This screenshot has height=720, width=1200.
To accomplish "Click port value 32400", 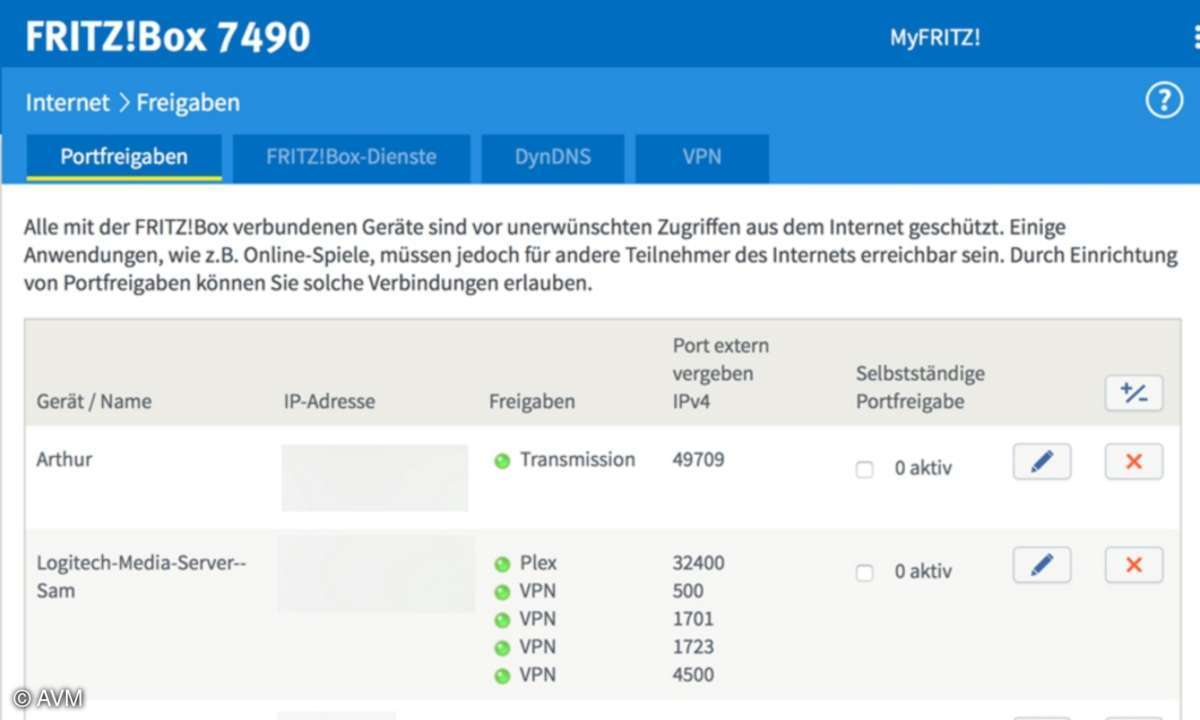I will pyautogui.click(x=699, y=563).
